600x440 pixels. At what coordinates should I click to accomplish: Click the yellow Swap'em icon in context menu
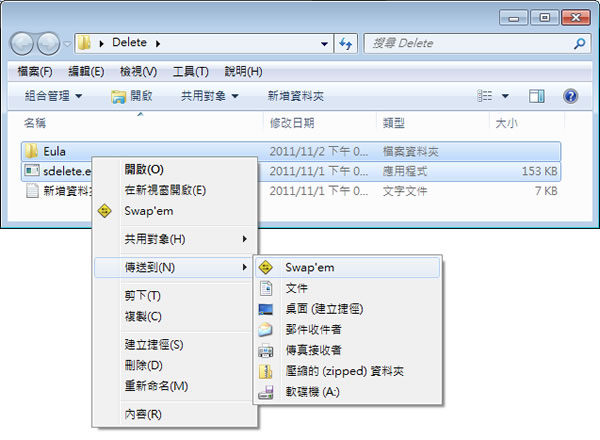click(x=104, y=211)
